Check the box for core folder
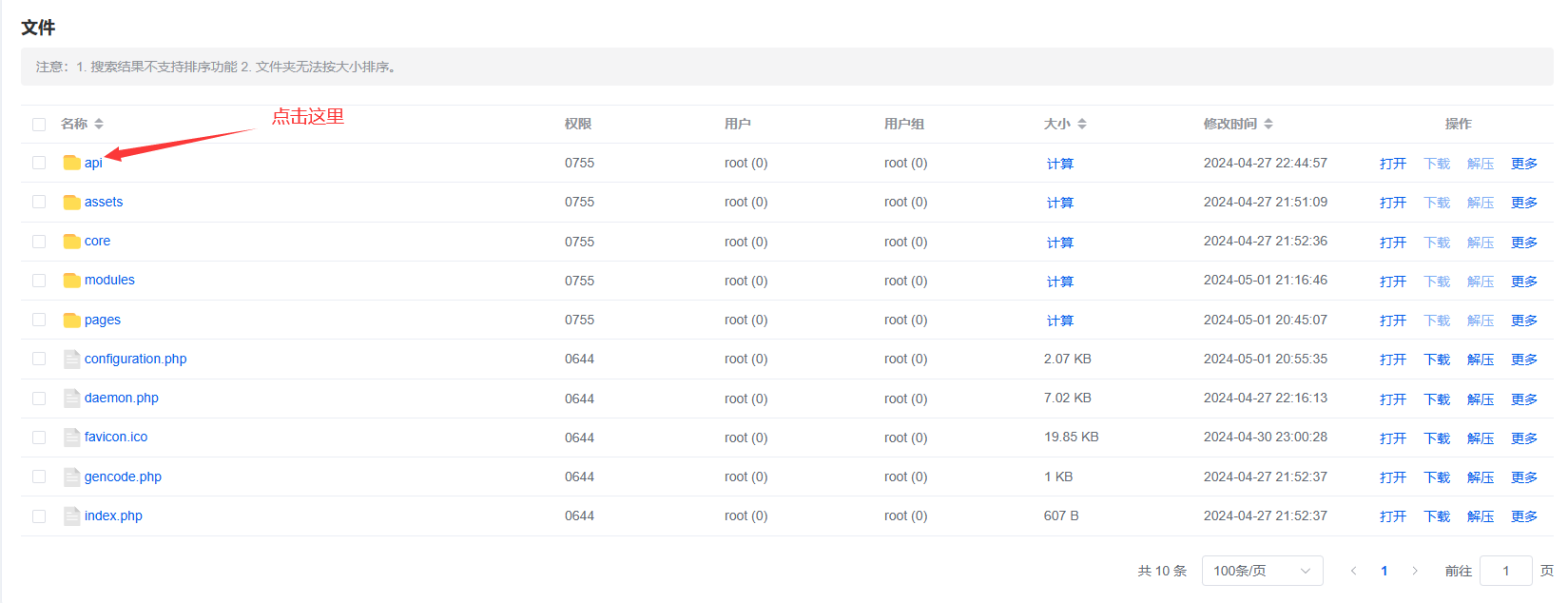 point(39,242)
